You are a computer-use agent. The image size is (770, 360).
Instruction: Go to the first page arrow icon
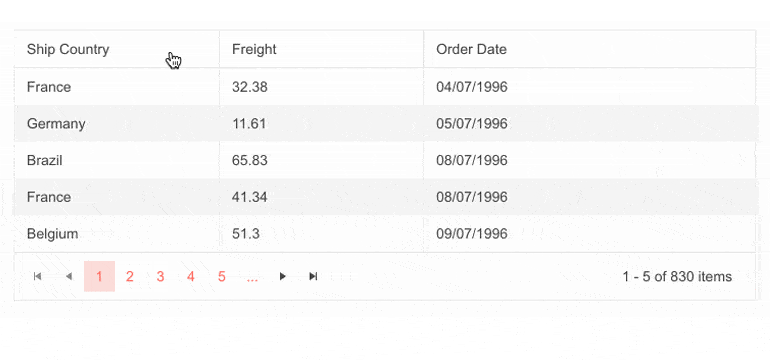point(37,277)
